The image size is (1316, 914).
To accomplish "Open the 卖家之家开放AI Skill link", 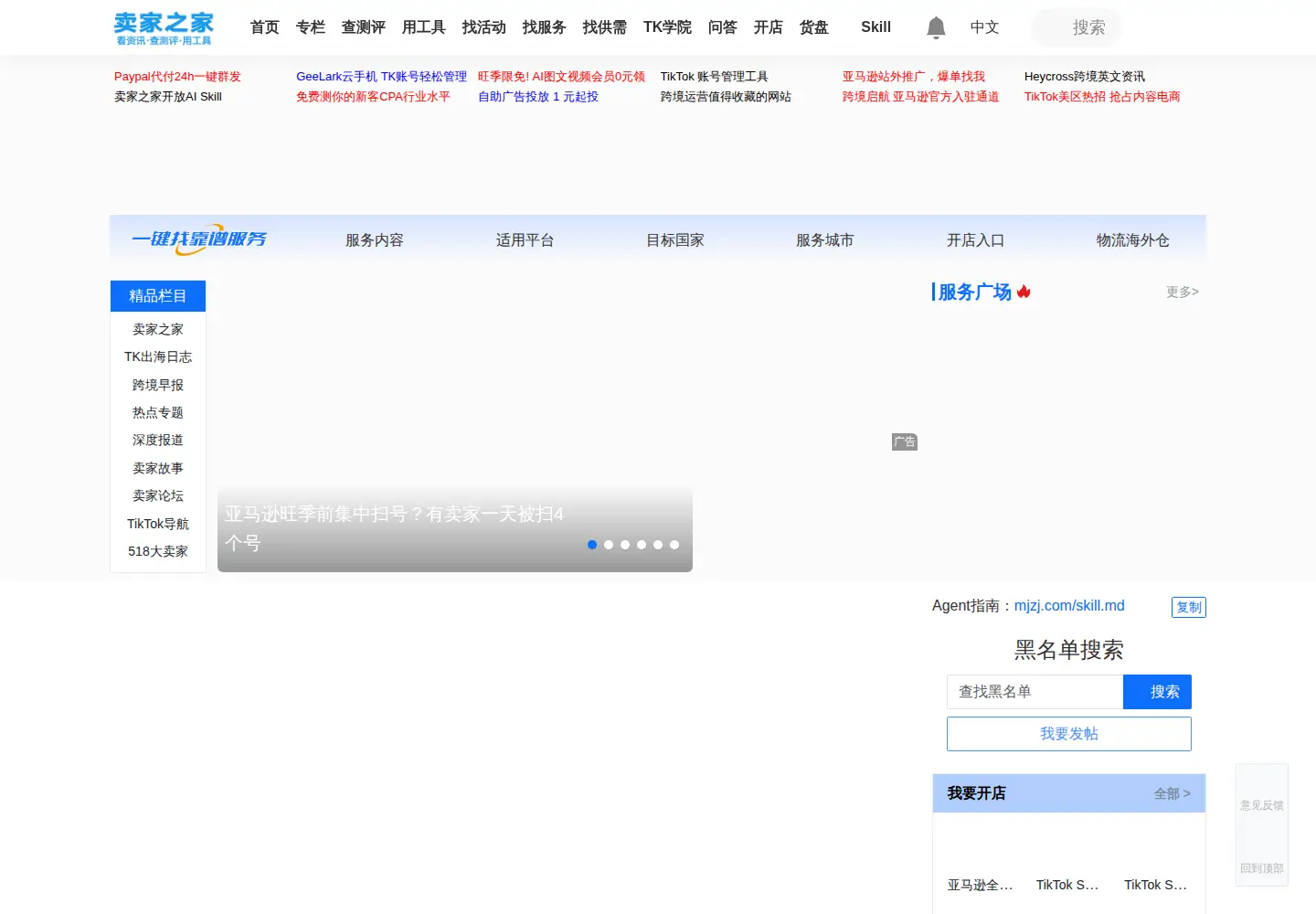I will [x=168, y=97].
